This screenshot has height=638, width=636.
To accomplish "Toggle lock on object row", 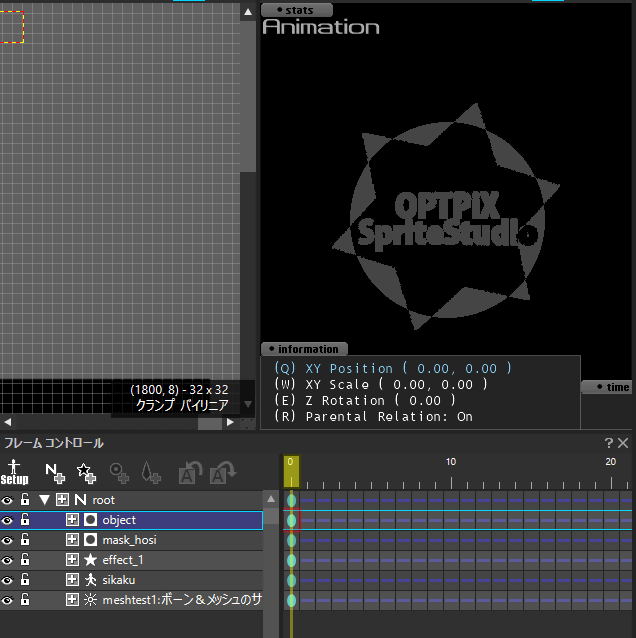I will tap(25, 519).
